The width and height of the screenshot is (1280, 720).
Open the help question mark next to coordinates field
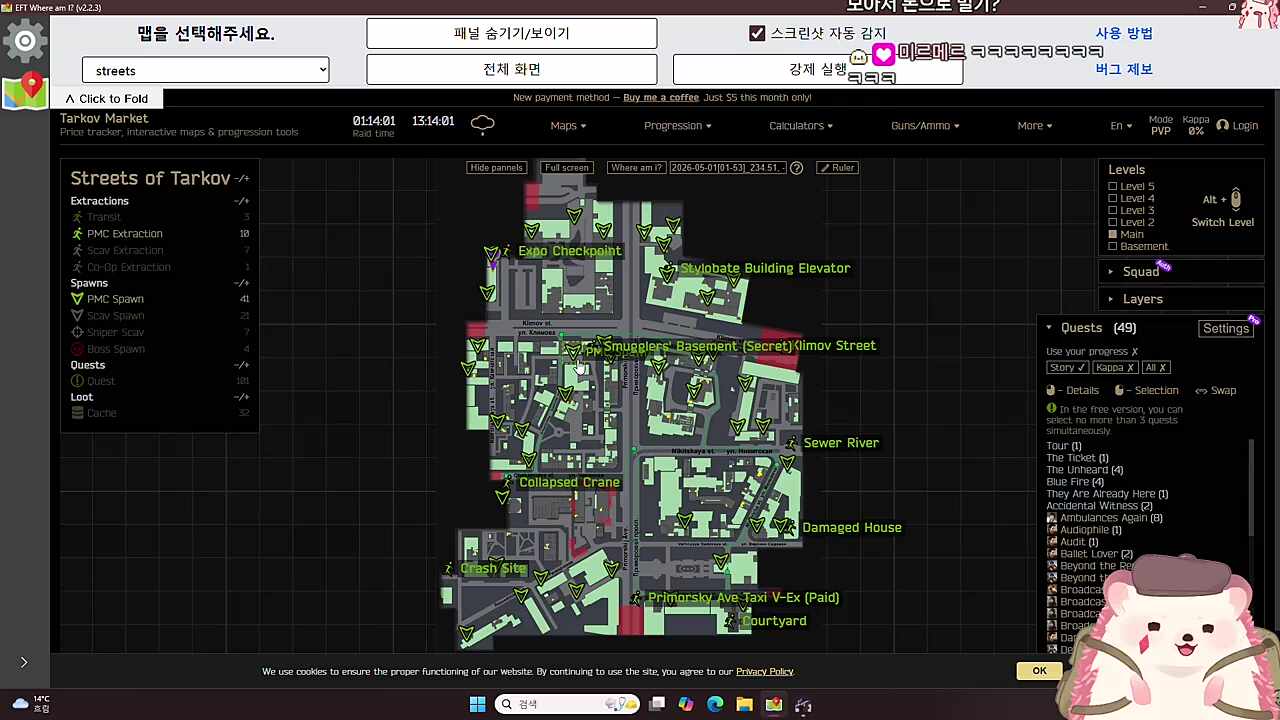click(796, 168)
